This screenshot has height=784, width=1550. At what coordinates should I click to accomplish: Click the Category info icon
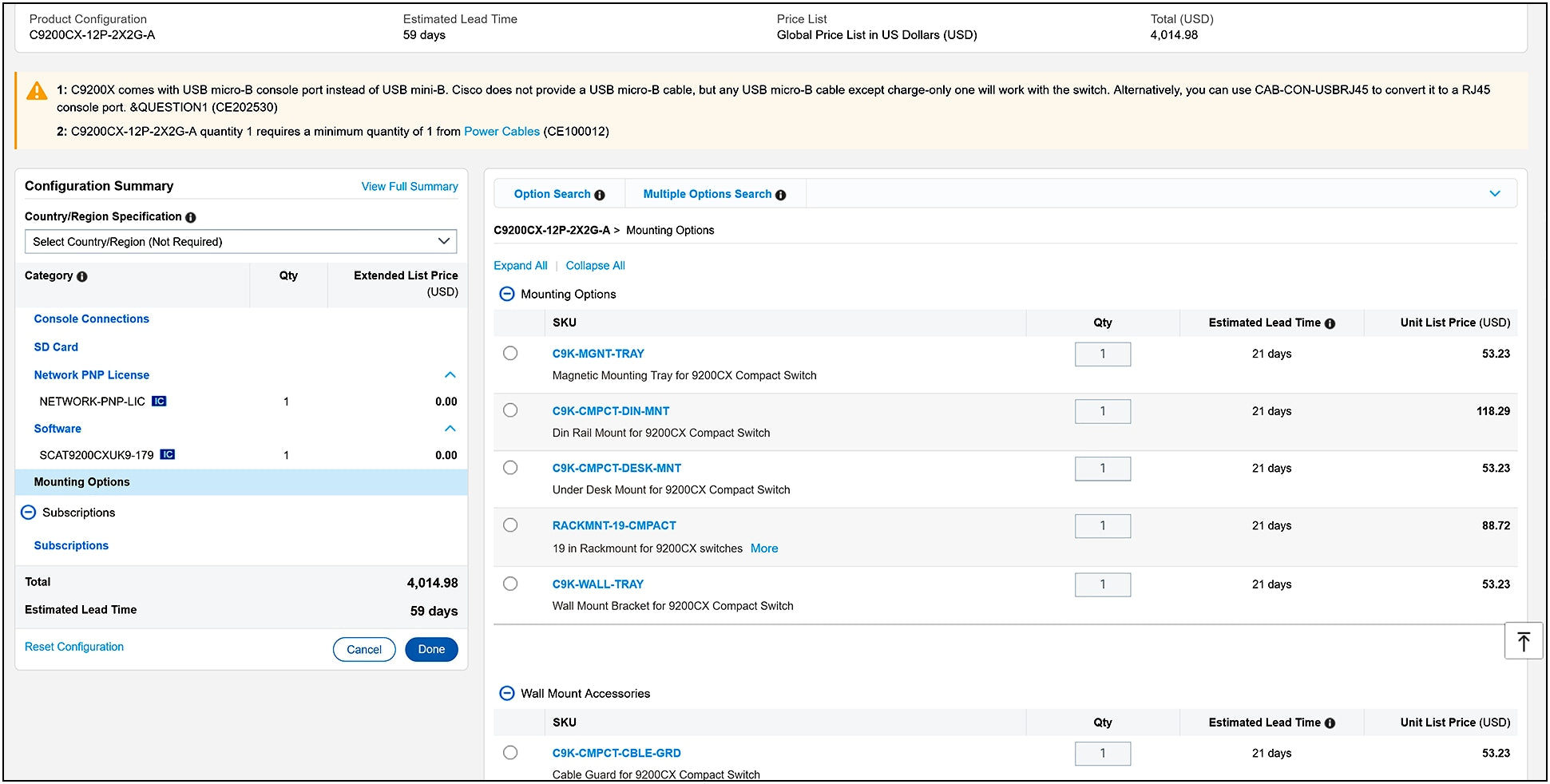82,276
